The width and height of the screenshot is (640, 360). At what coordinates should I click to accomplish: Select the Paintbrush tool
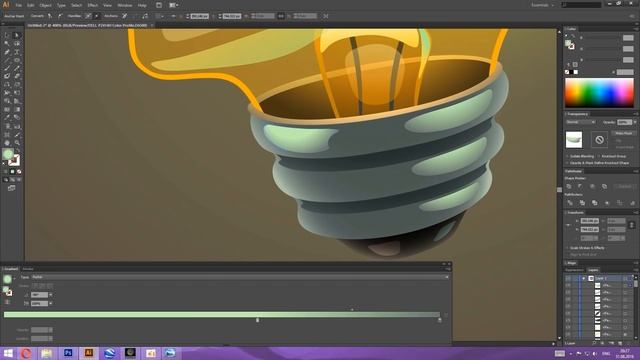[x=7, y=68]
